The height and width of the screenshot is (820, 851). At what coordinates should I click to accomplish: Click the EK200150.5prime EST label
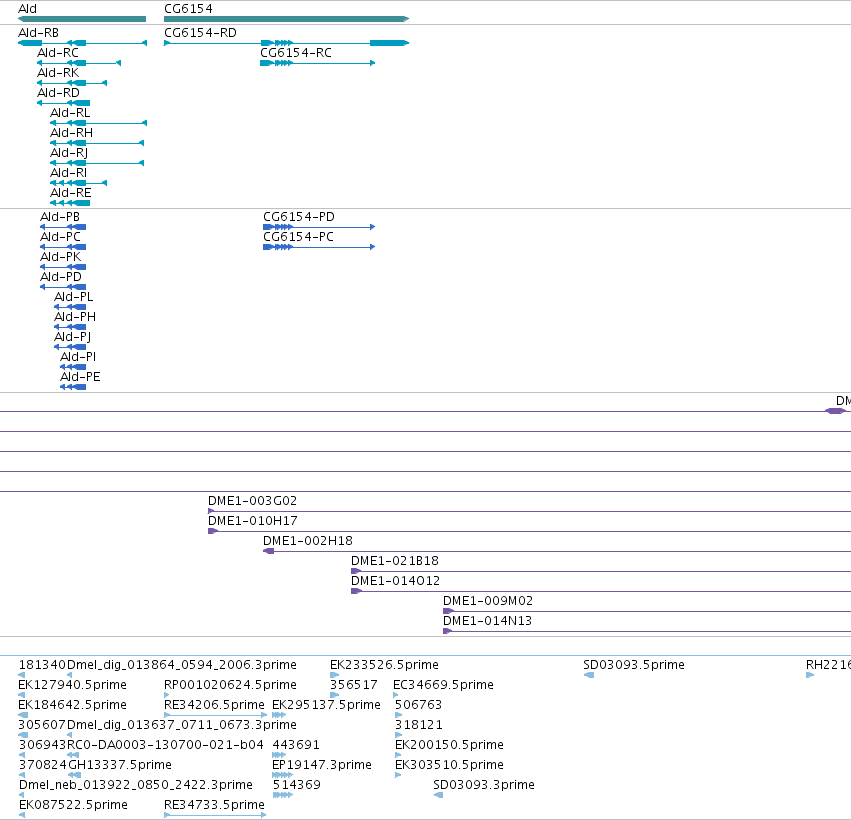coord(449,745)
